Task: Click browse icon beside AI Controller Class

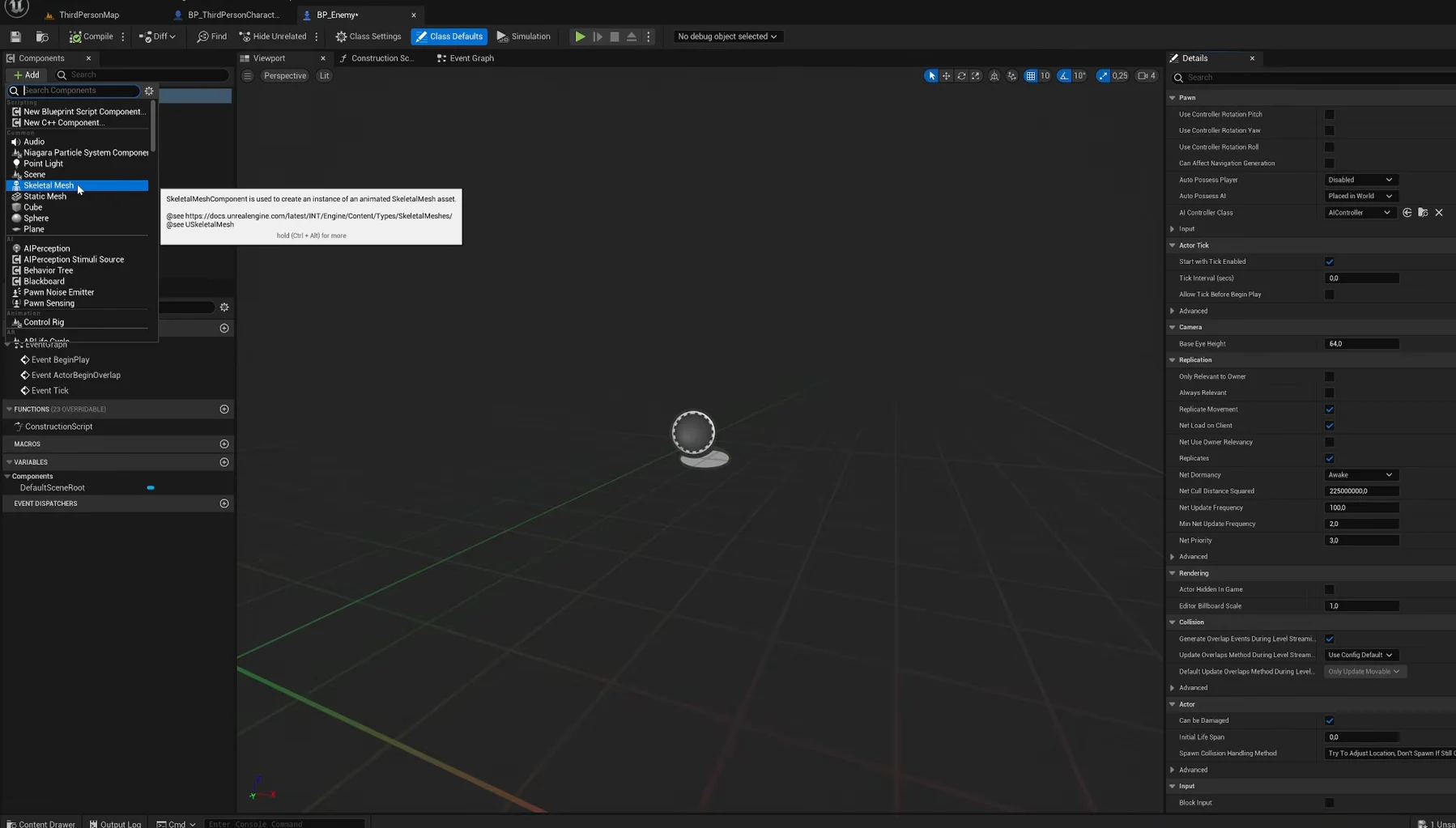Action: tap(1423, 213)
